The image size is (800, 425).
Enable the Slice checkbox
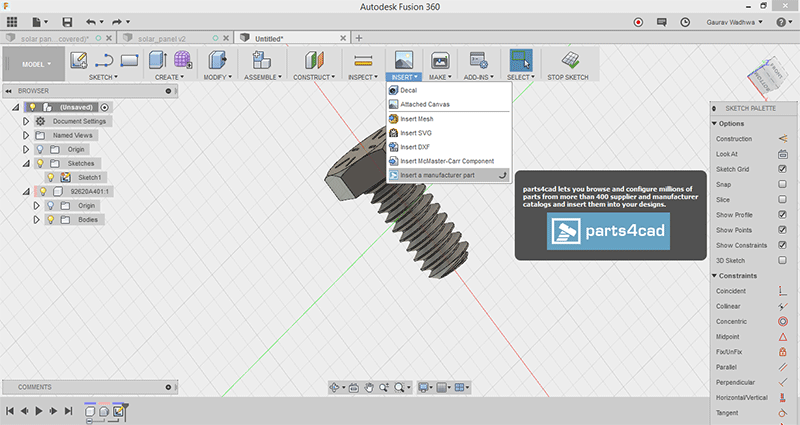click(x=782, y=199)
